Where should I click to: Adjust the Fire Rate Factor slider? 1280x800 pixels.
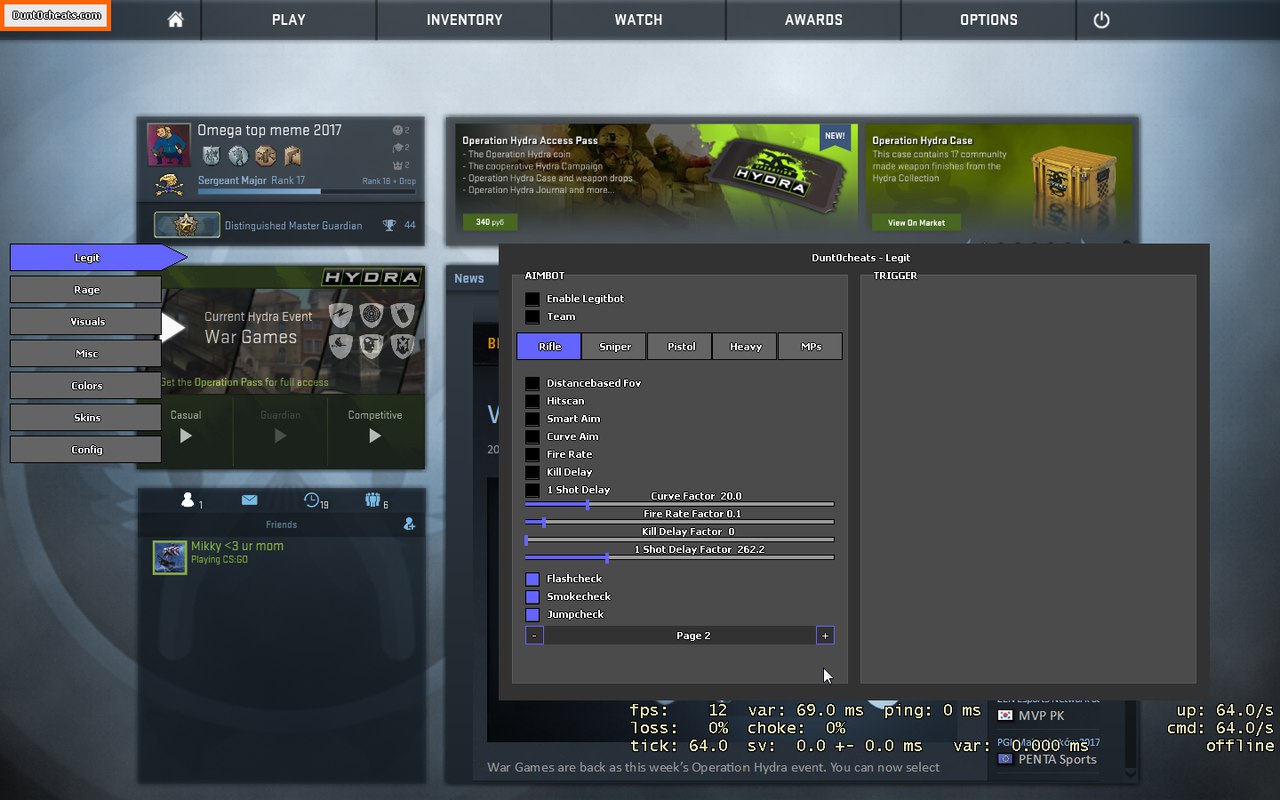point(680,522)
